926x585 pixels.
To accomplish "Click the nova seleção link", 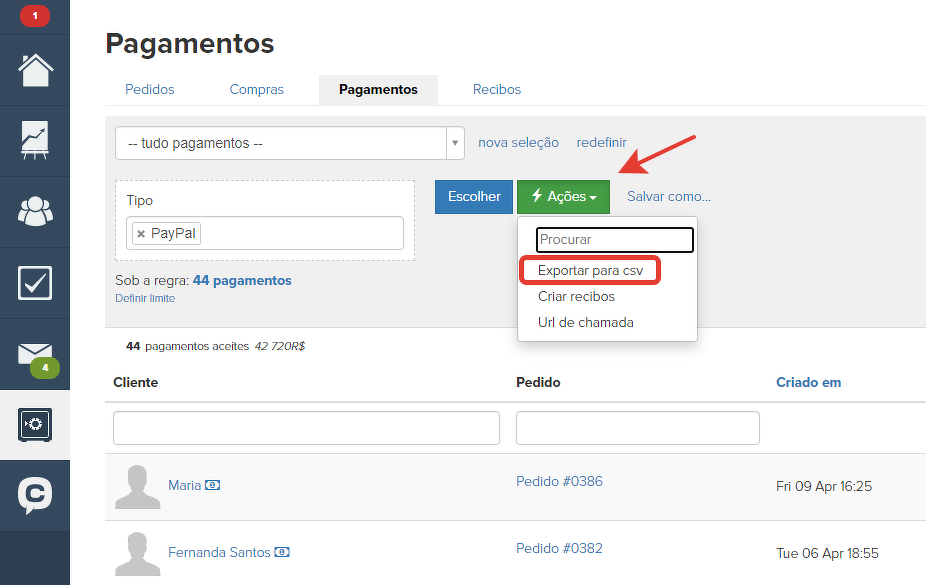I will click(518, 143).
